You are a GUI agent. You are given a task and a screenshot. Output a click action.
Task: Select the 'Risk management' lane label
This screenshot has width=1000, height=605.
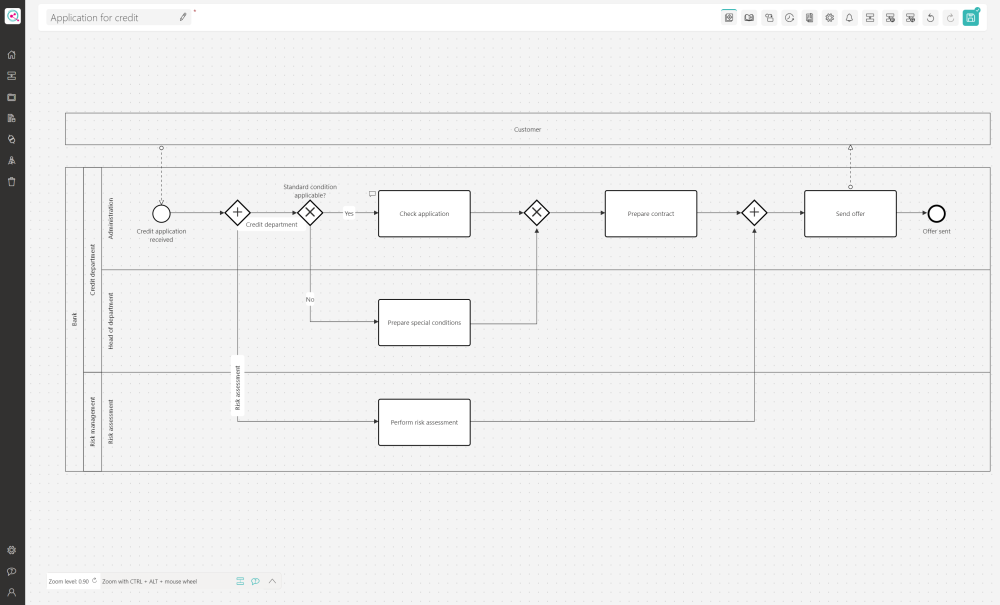click(92, 421)
